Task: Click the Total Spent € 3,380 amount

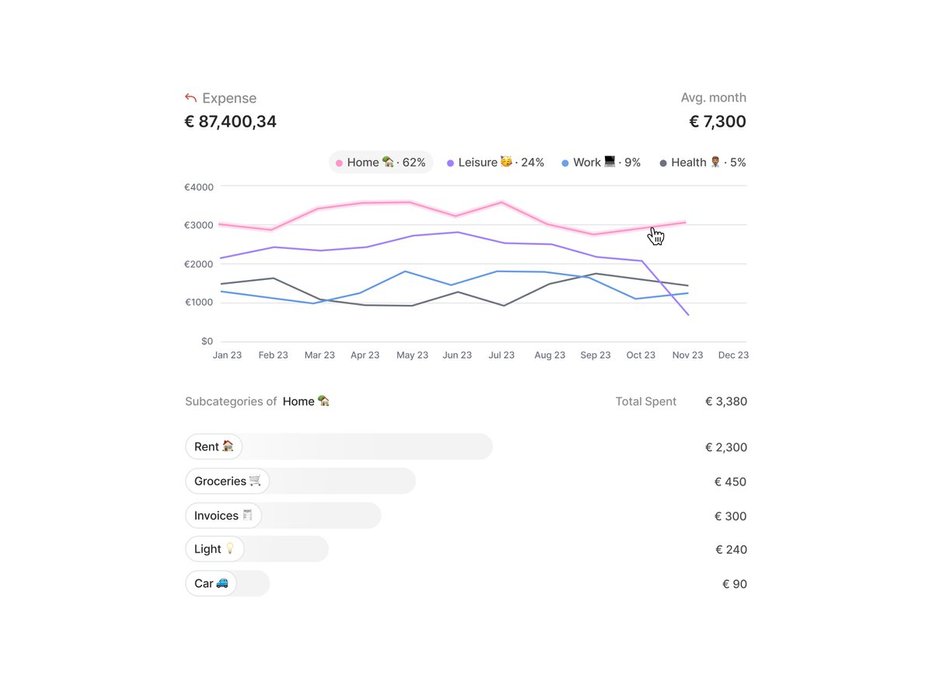Action: pyautogui.click(x=725, y=401)
